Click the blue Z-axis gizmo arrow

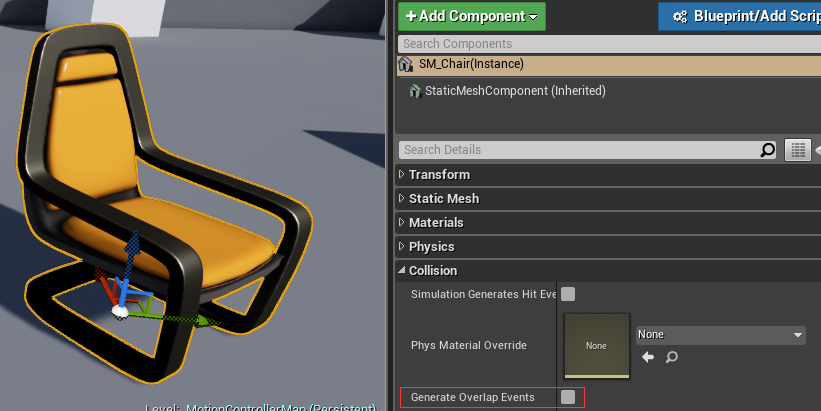(132, 246)
